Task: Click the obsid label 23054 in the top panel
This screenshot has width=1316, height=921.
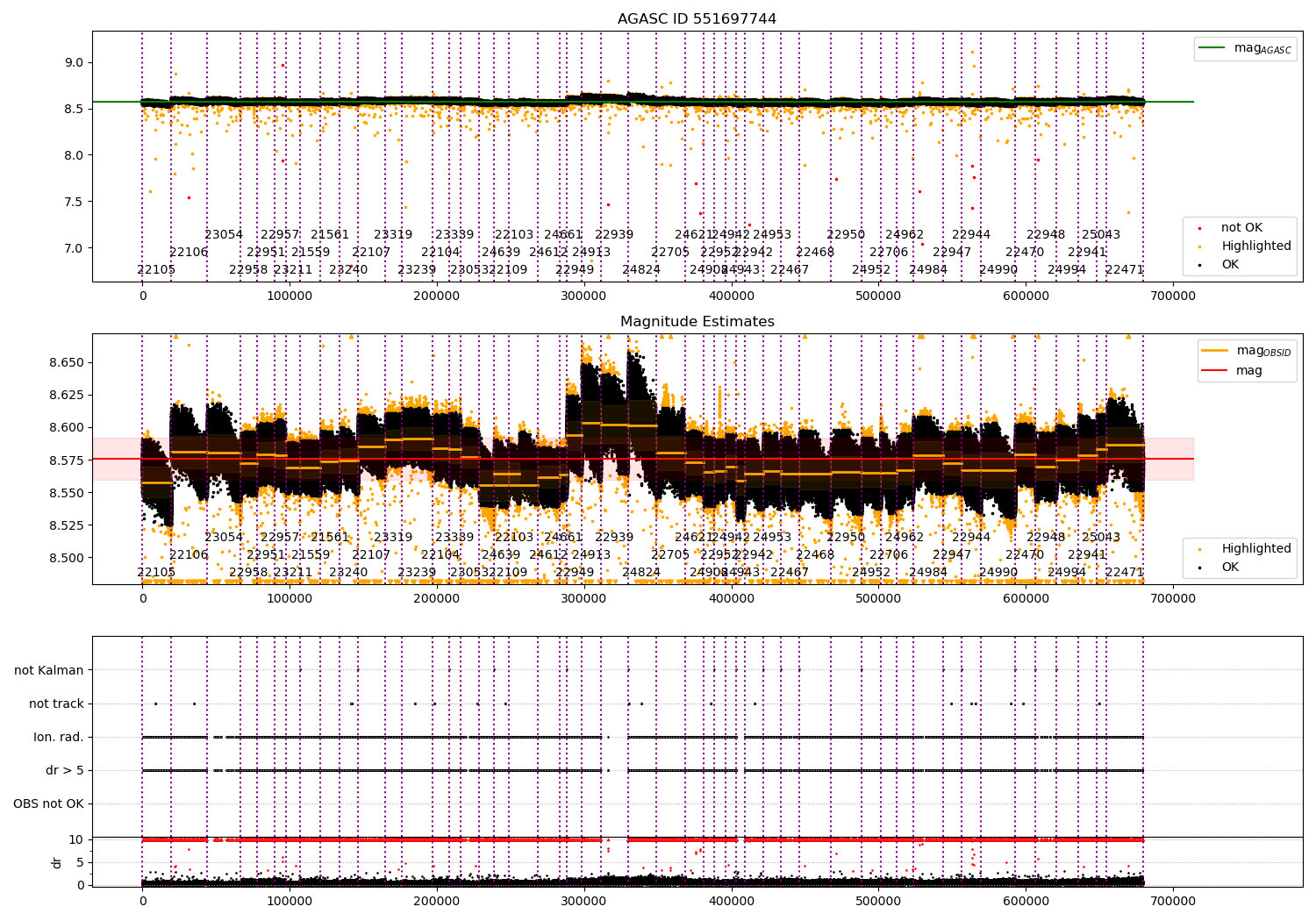Action: pos(224,235)
